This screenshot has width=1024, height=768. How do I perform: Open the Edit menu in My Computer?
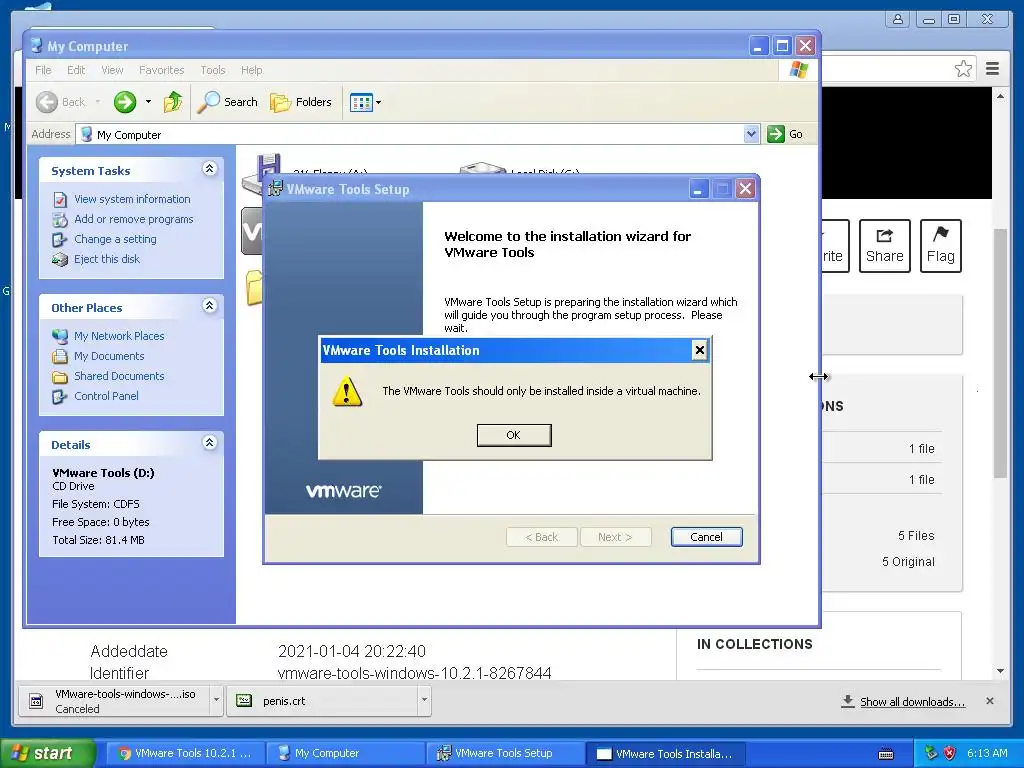(x=76, y=70)
